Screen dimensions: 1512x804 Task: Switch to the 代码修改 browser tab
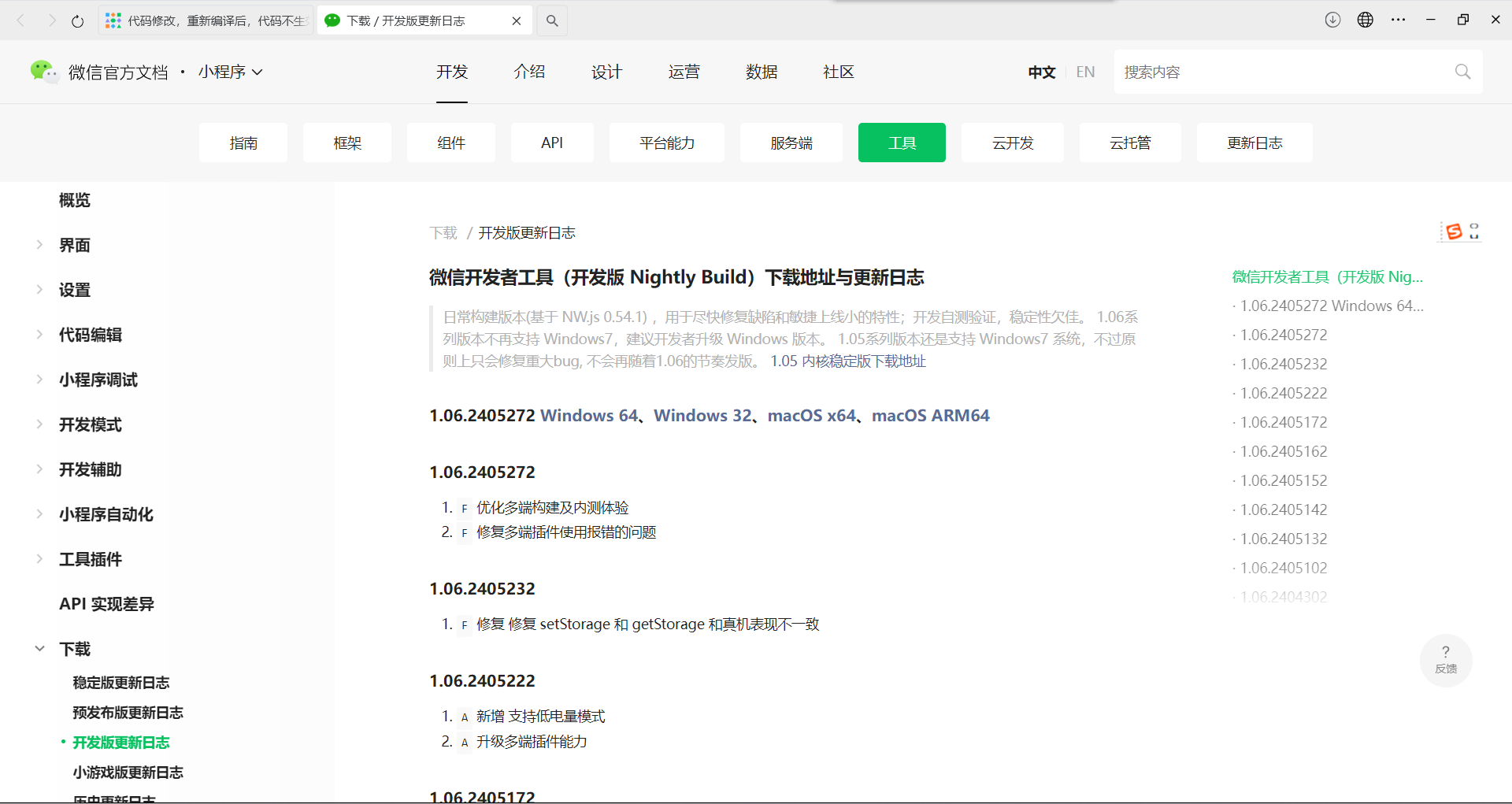[x=206, y=20]
